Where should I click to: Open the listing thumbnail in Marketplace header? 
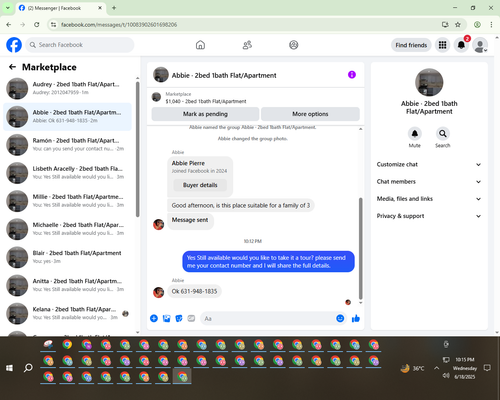click(156, 97)
